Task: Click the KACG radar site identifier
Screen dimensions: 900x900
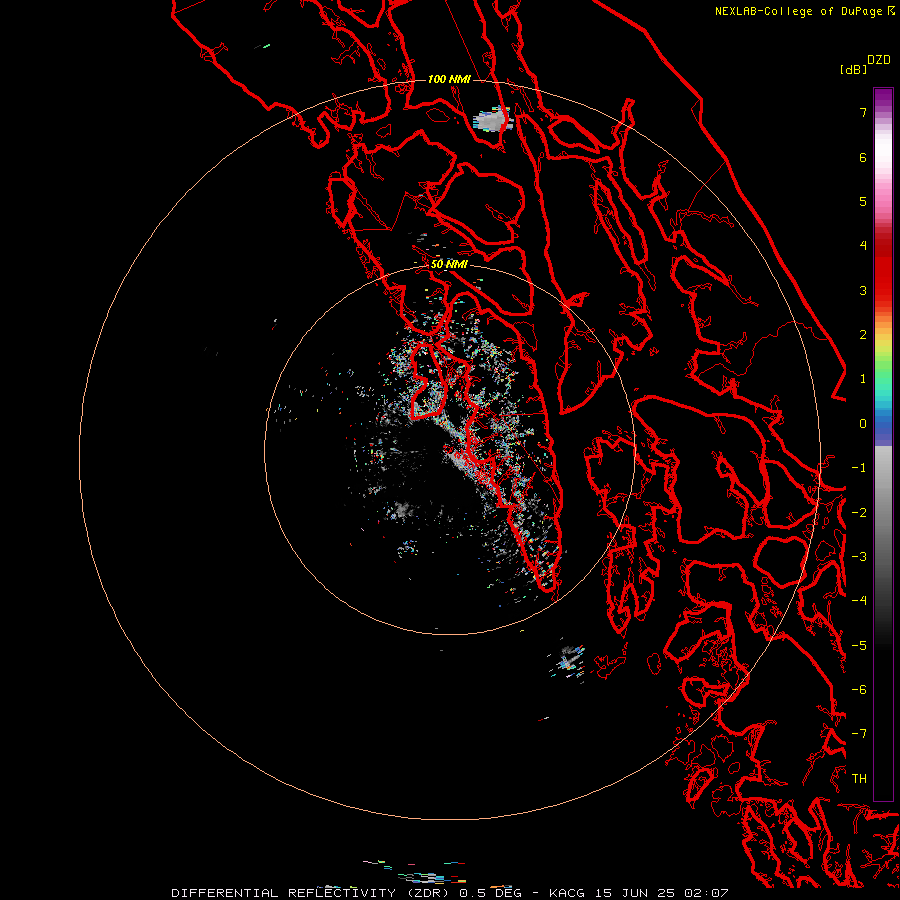Action: click(567, 893)
